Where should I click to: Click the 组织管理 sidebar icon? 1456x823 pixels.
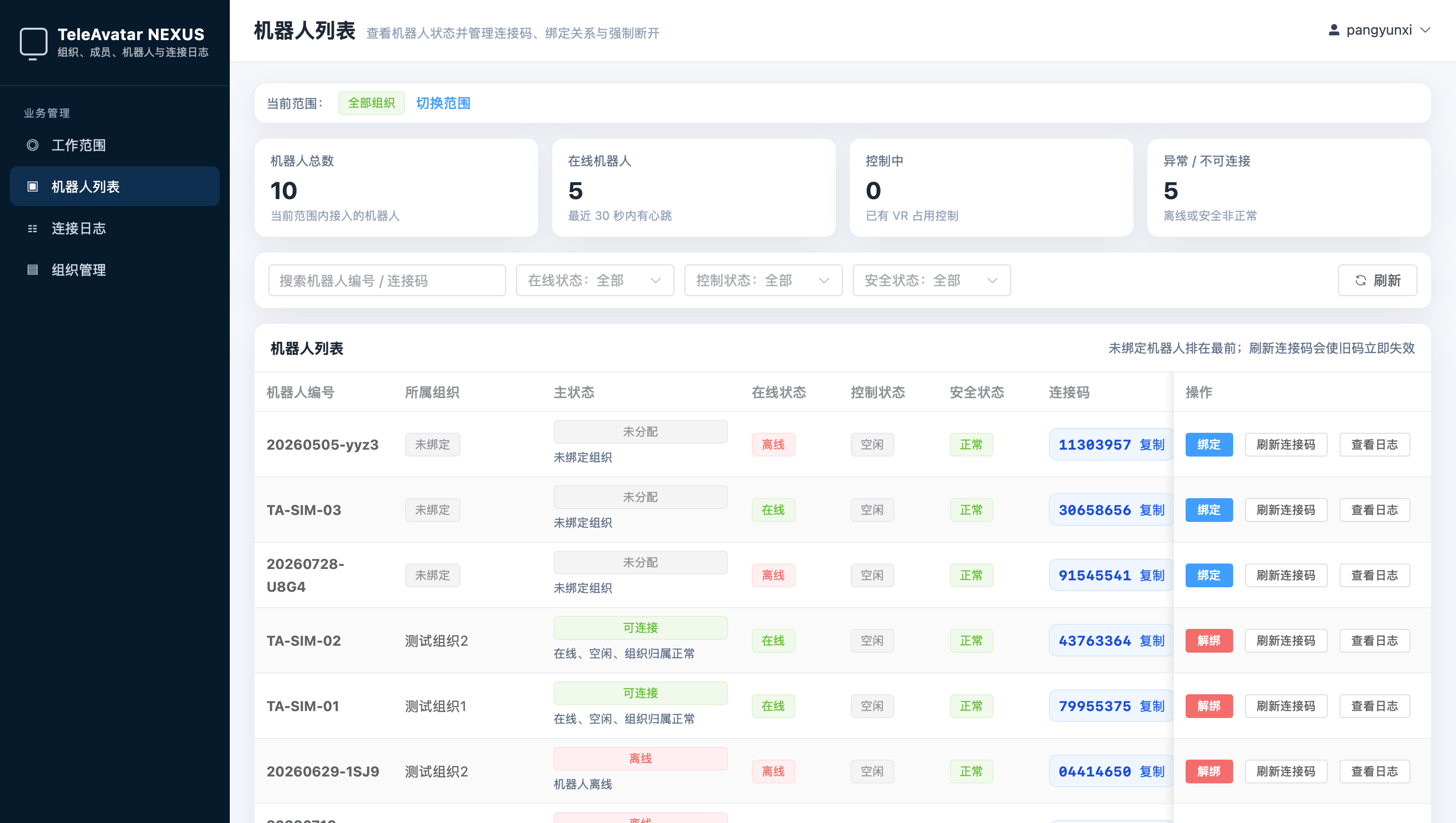click(x=33, y=269)
